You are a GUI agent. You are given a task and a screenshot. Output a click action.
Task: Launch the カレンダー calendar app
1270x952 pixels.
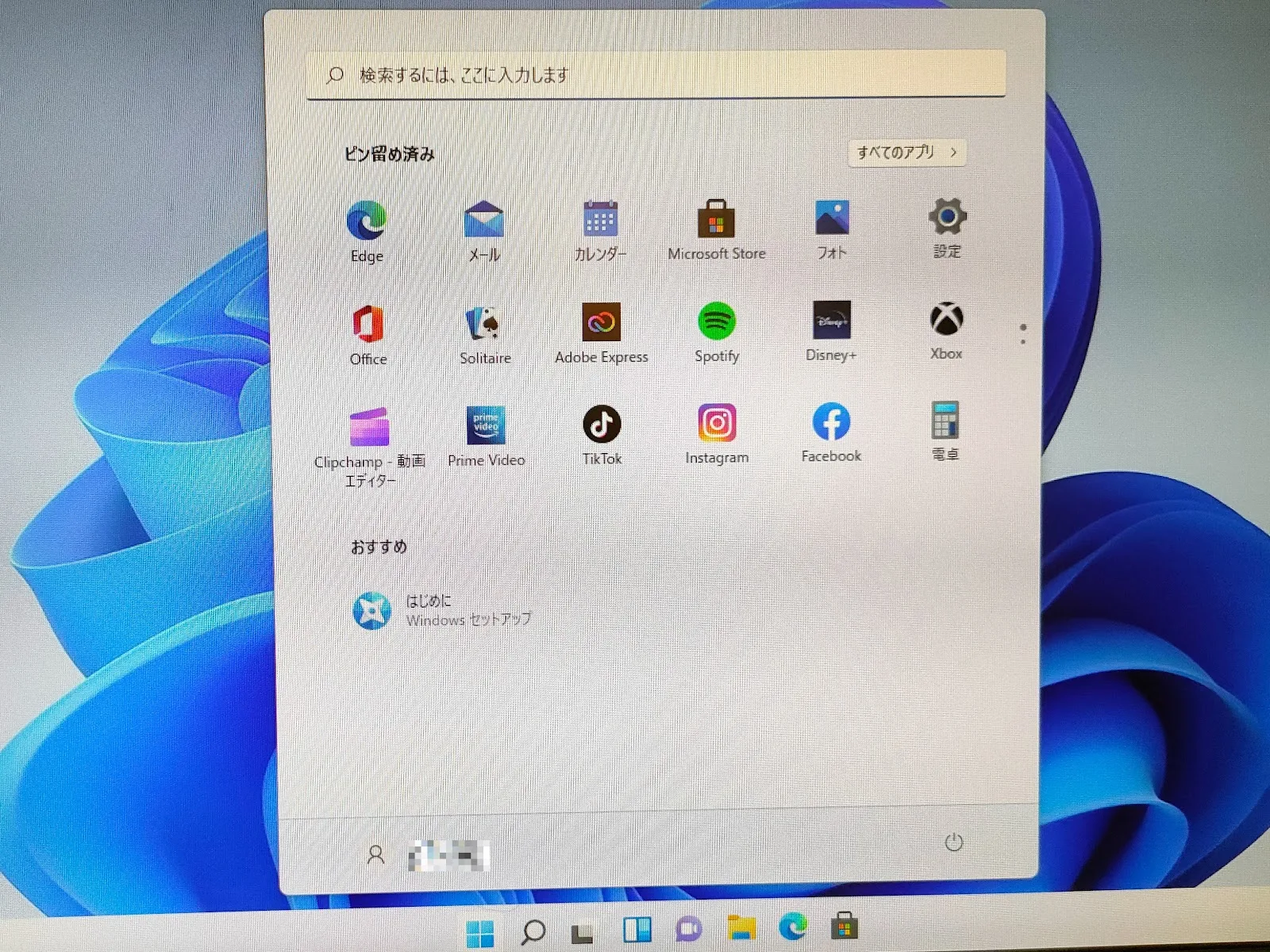click(x=600, y=229)
